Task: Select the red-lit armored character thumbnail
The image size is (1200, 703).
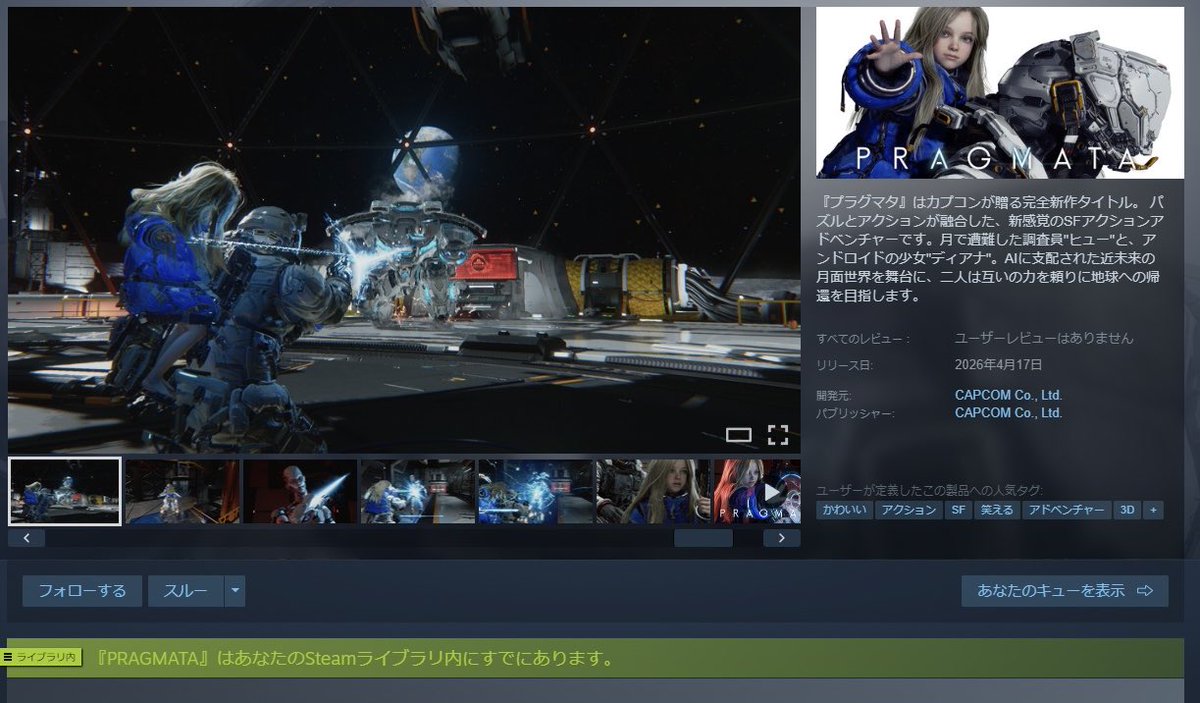Action: [x=300, y=492]
